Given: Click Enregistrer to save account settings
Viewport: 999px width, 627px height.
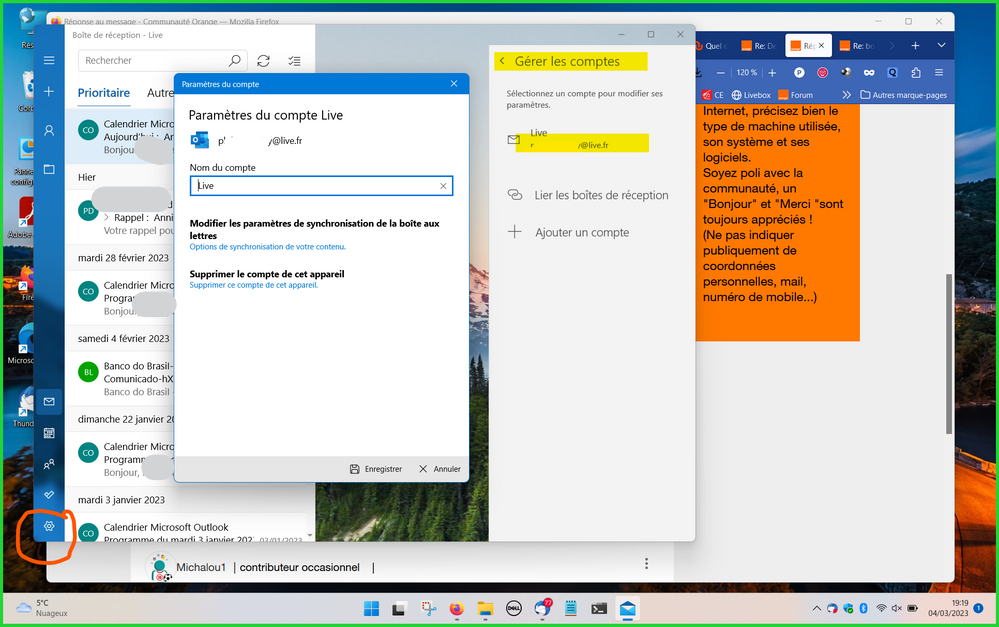Looking at the screenshot, I should click(x=376, y=469).
